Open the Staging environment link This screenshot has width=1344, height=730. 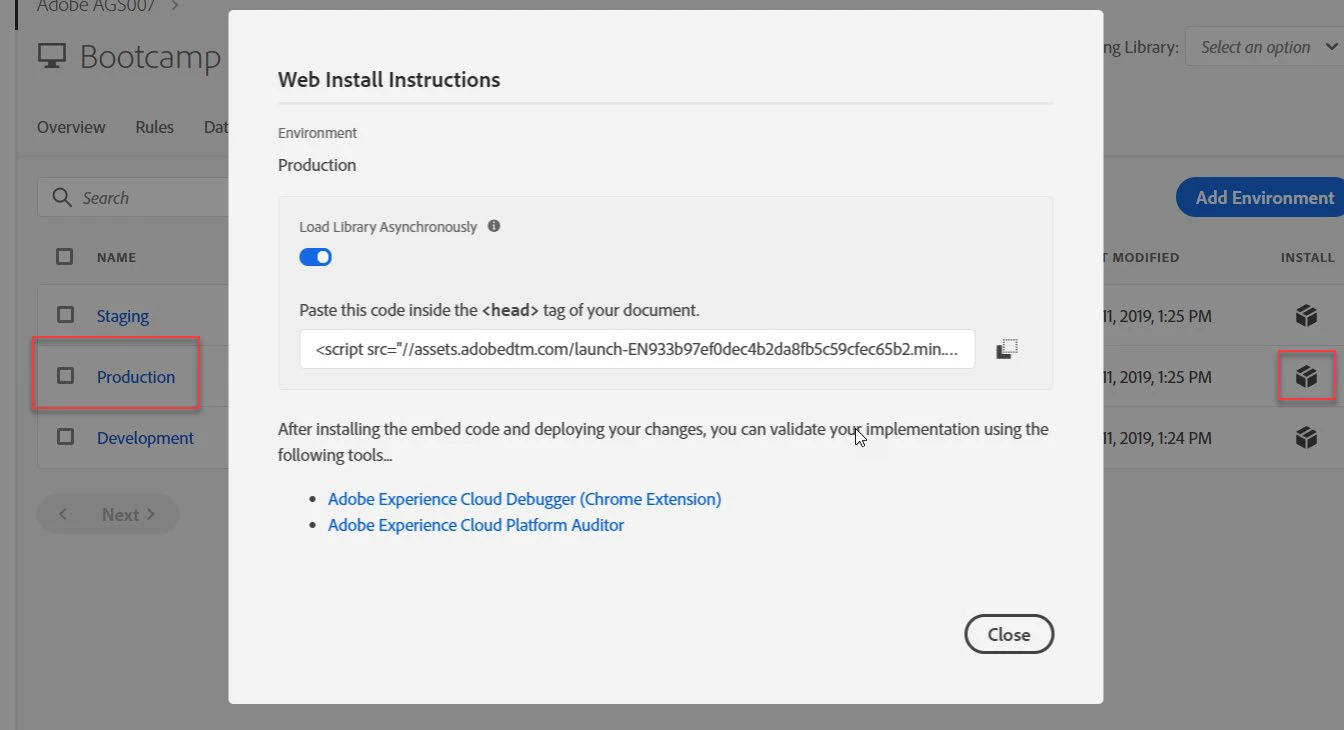pyautogui.click(x=123, y=316)
